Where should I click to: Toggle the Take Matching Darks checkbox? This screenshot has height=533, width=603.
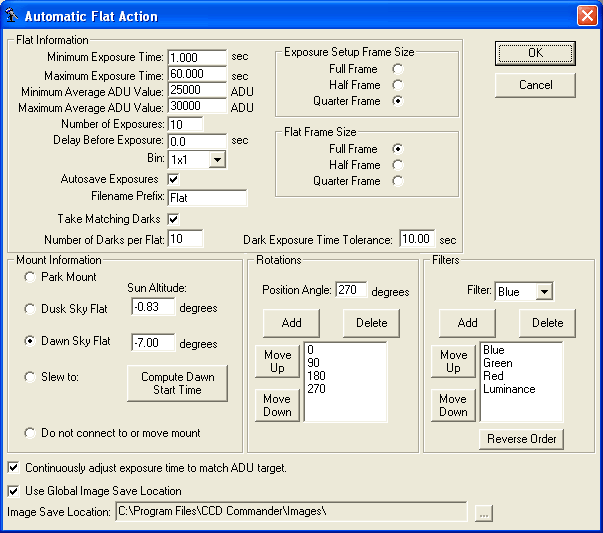(x=173, y=219)
